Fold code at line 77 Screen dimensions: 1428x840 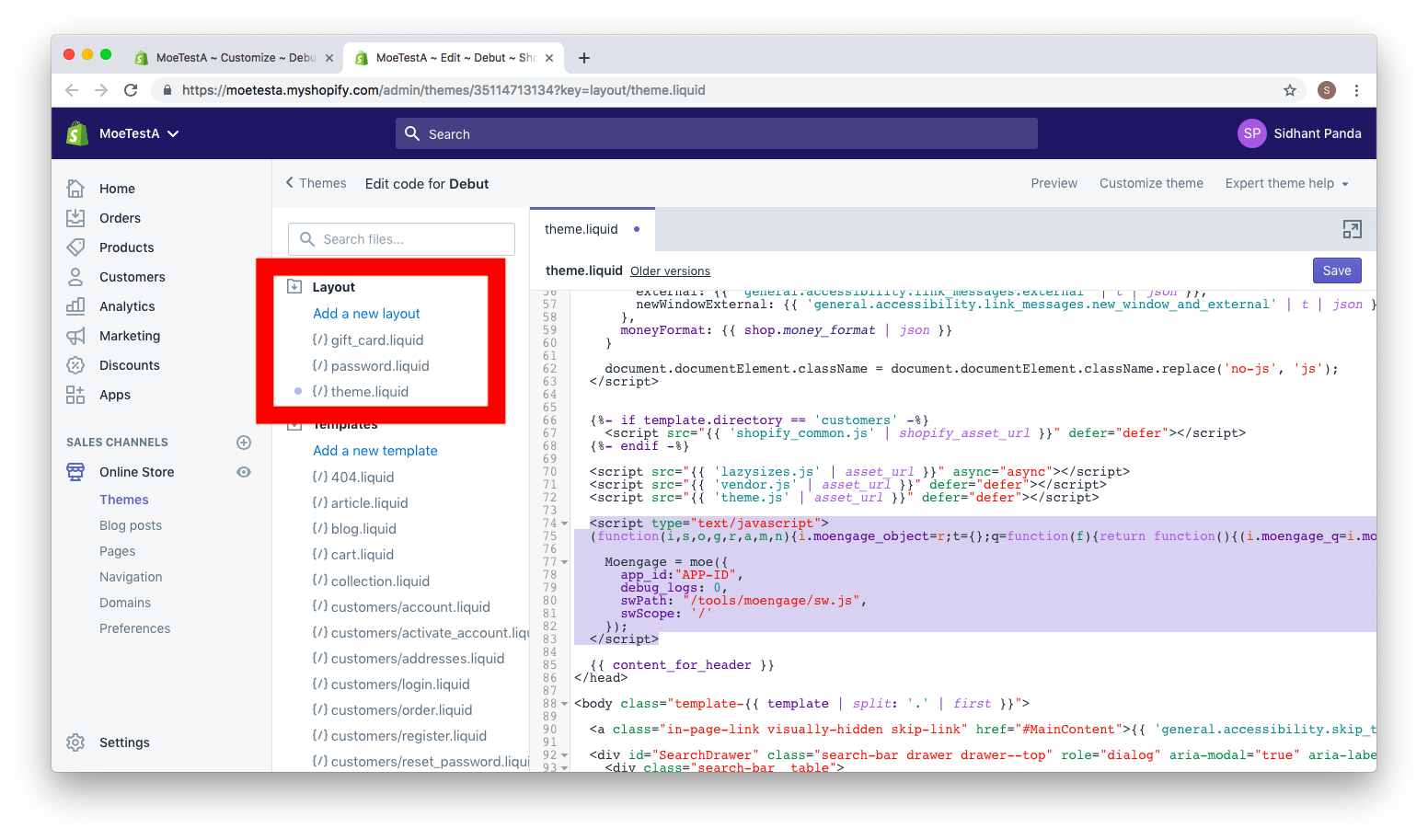564,562
